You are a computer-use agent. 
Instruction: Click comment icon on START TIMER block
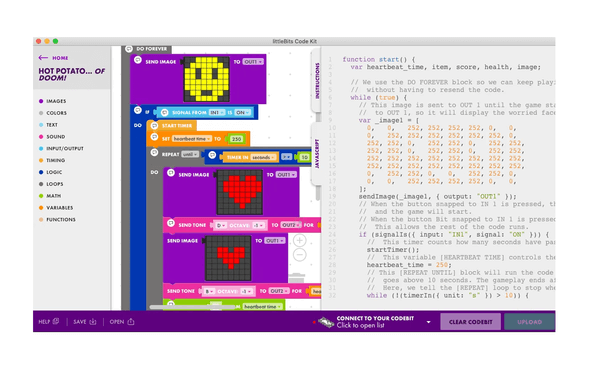point(154,126)
